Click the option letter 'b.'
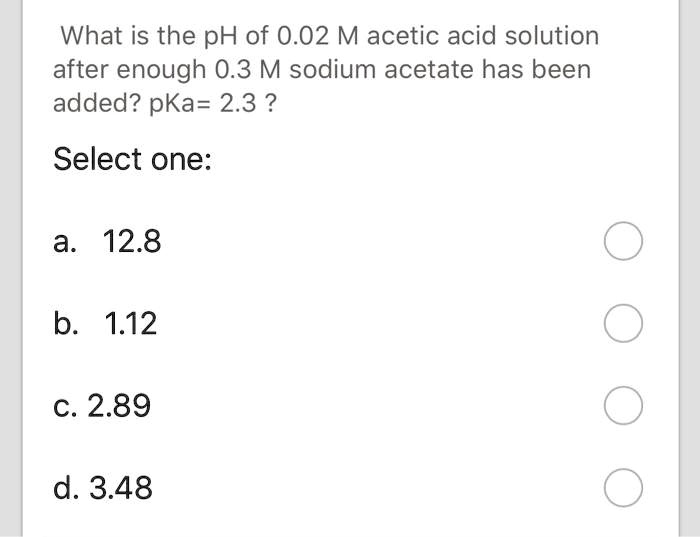Viewport: 700px width, 537px height. point(66,324)
